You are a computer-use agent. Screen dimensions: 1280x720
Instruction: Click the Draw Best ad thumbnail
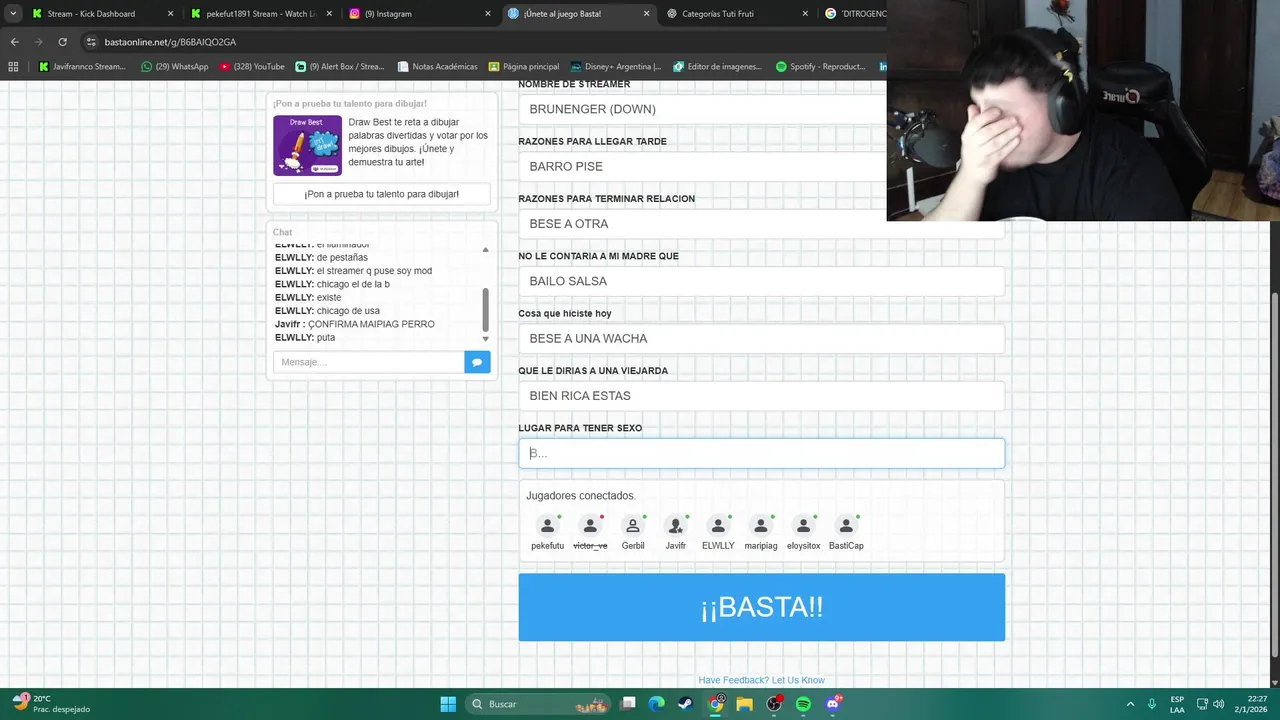coord(307,145)
